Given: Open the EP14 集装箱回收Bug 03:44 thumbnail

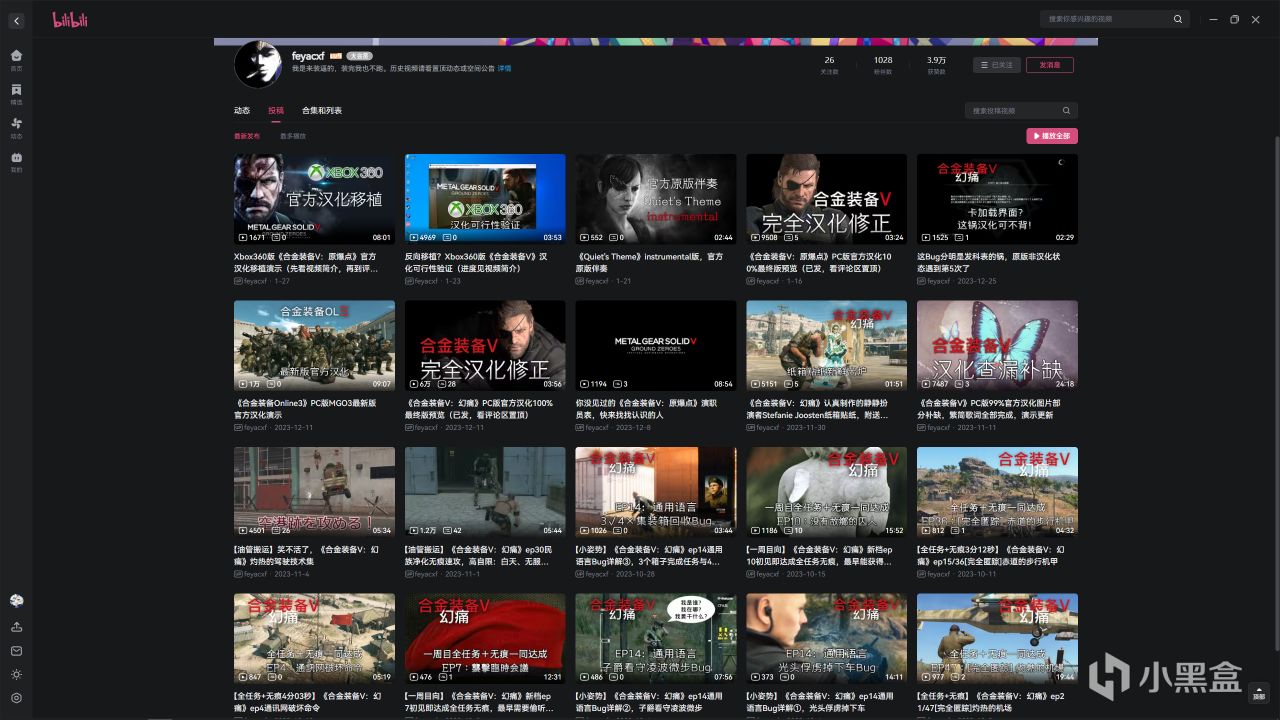Looking at the screenshot, I should tap(656, 492).
